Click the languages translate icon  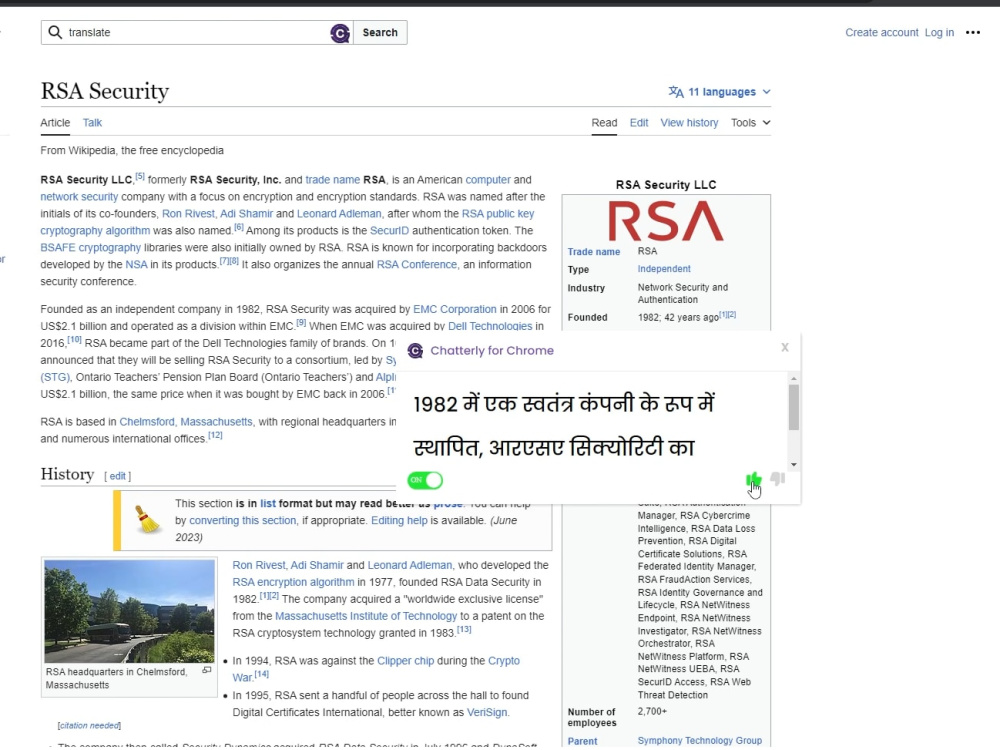click(675, 92)
